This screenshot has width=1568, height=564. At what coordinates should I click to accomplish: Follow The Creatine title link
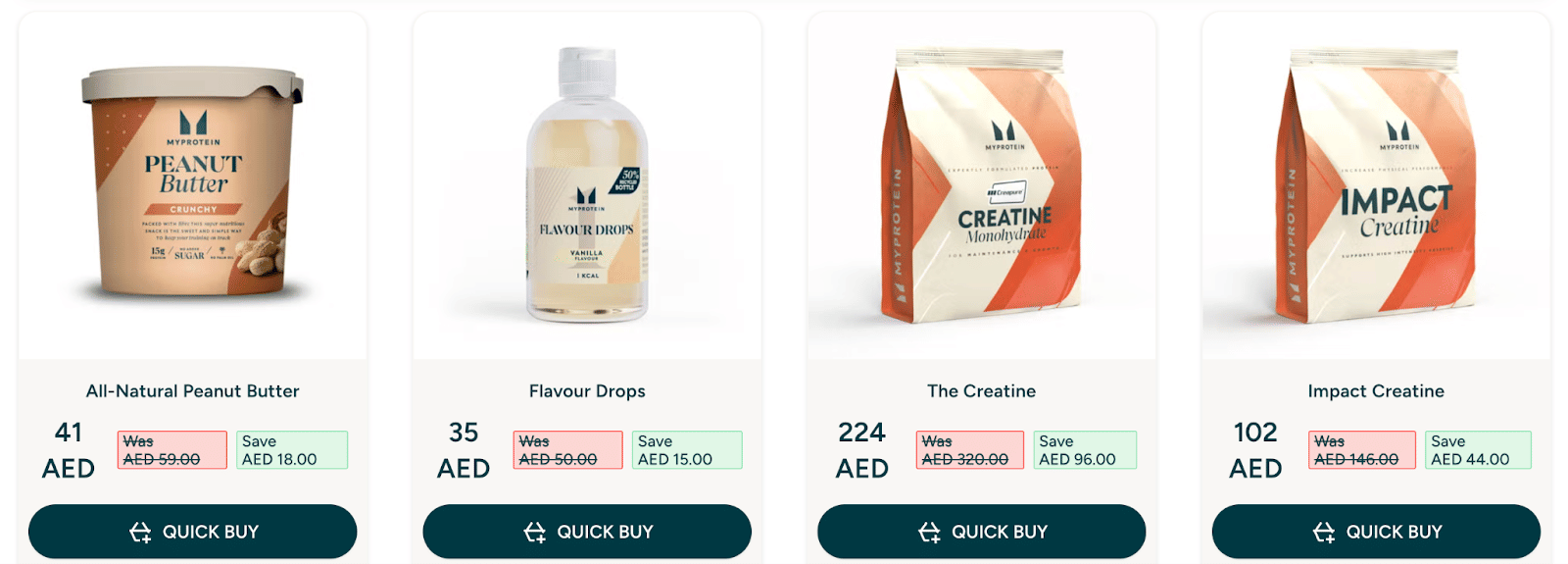(x=981, y=390)
